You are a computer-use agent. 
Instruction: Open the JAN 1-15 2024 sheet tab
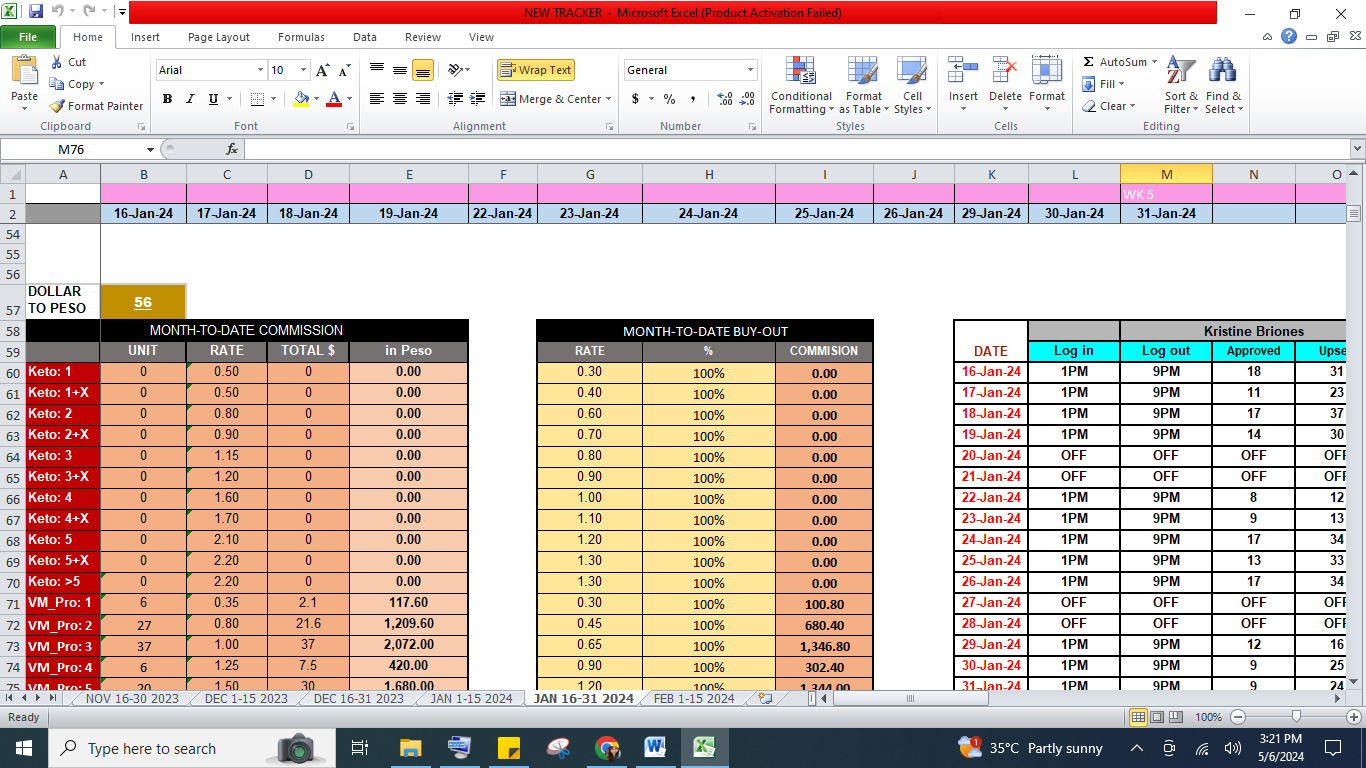[x=471, y=698]
